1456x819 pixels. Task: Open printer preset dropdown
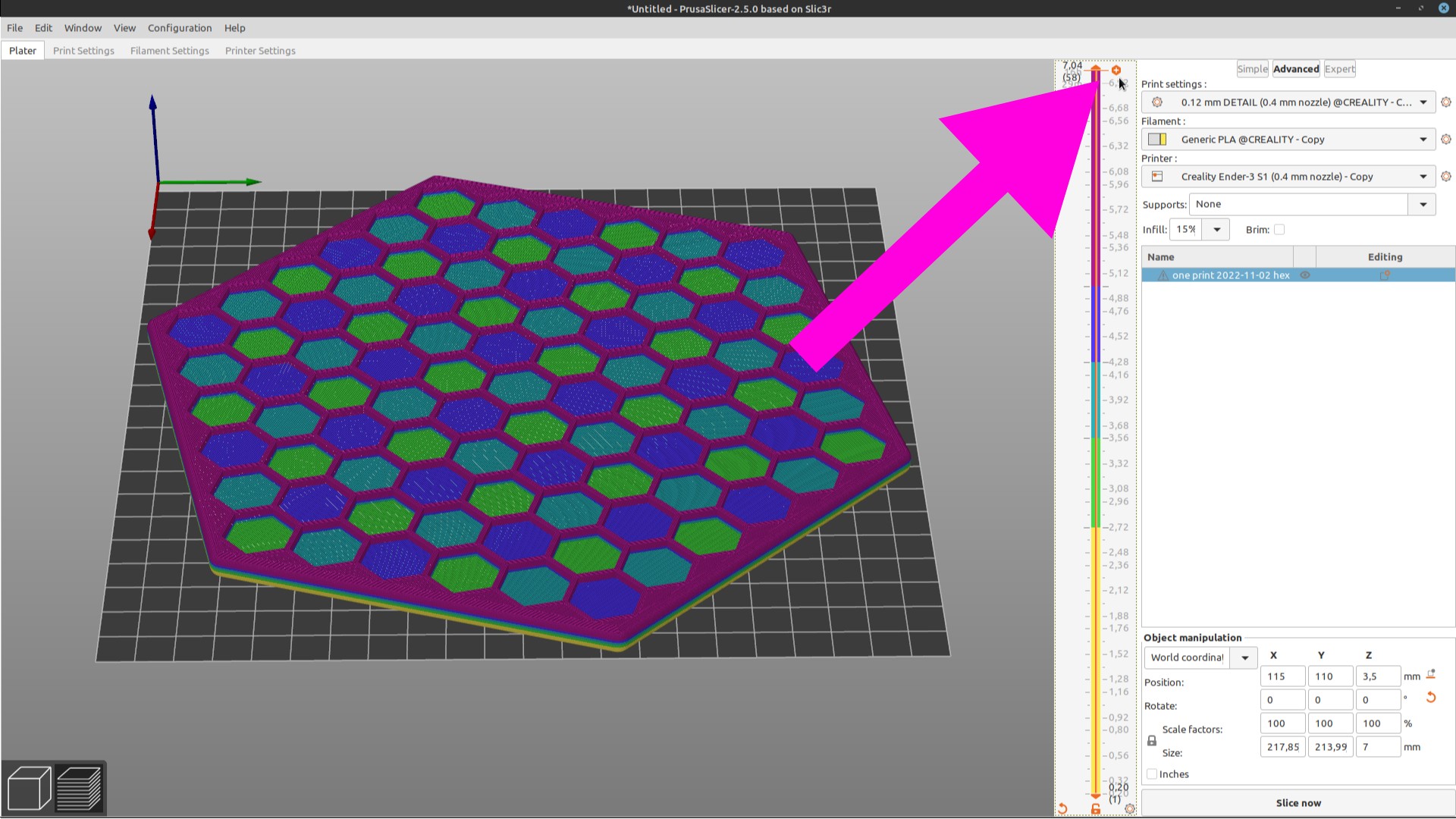[x=1423, y=176]
